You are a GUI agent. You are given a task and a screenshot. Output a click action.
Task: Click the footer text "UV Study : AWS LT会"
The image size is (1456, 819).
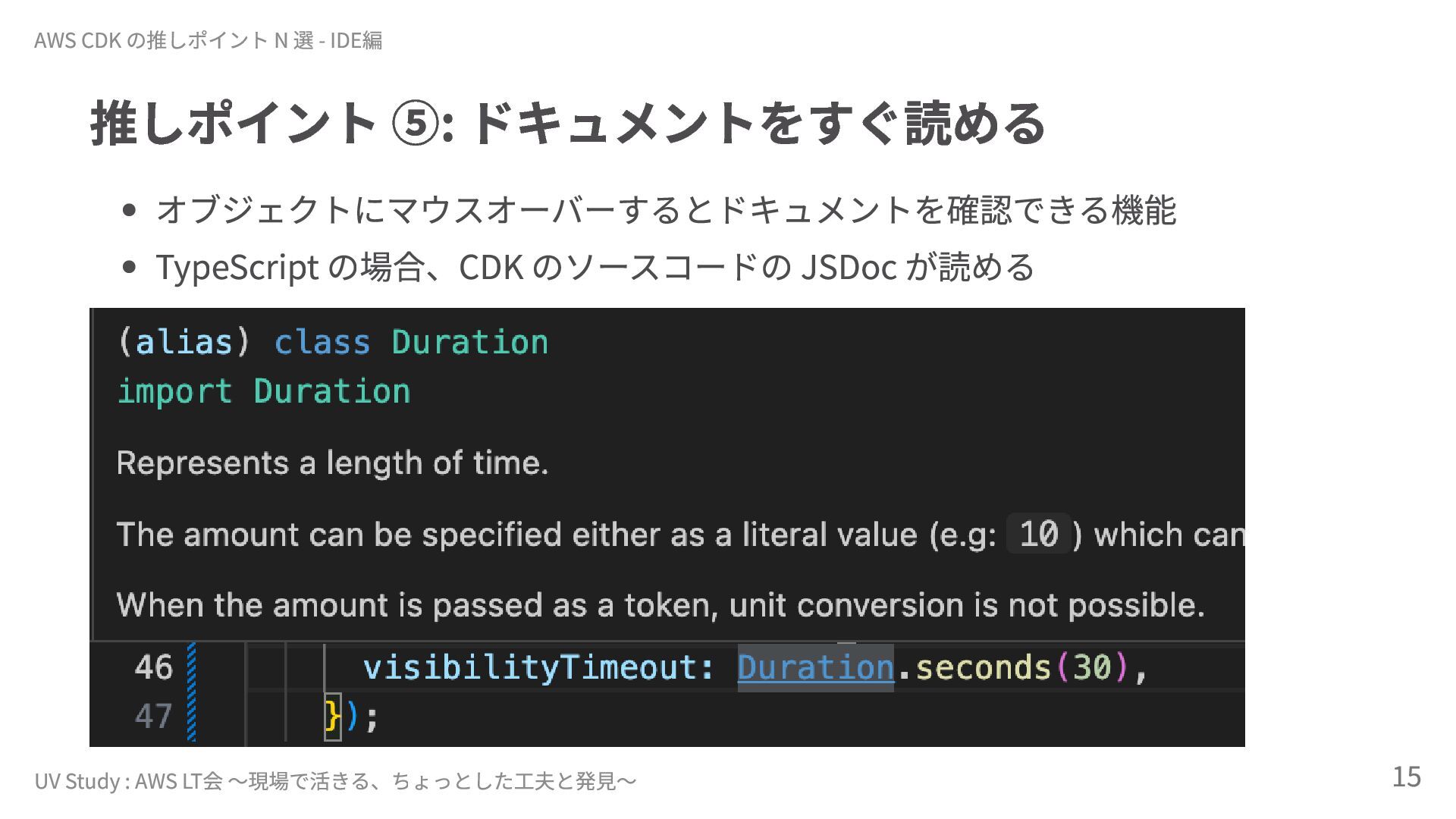click(129, 780)
